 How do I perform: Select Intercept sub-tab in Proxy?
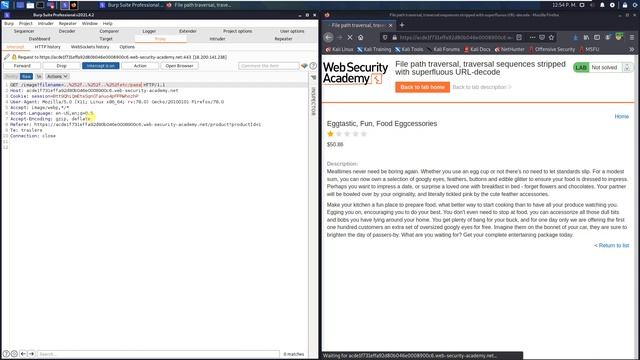(x=15, y=47)
